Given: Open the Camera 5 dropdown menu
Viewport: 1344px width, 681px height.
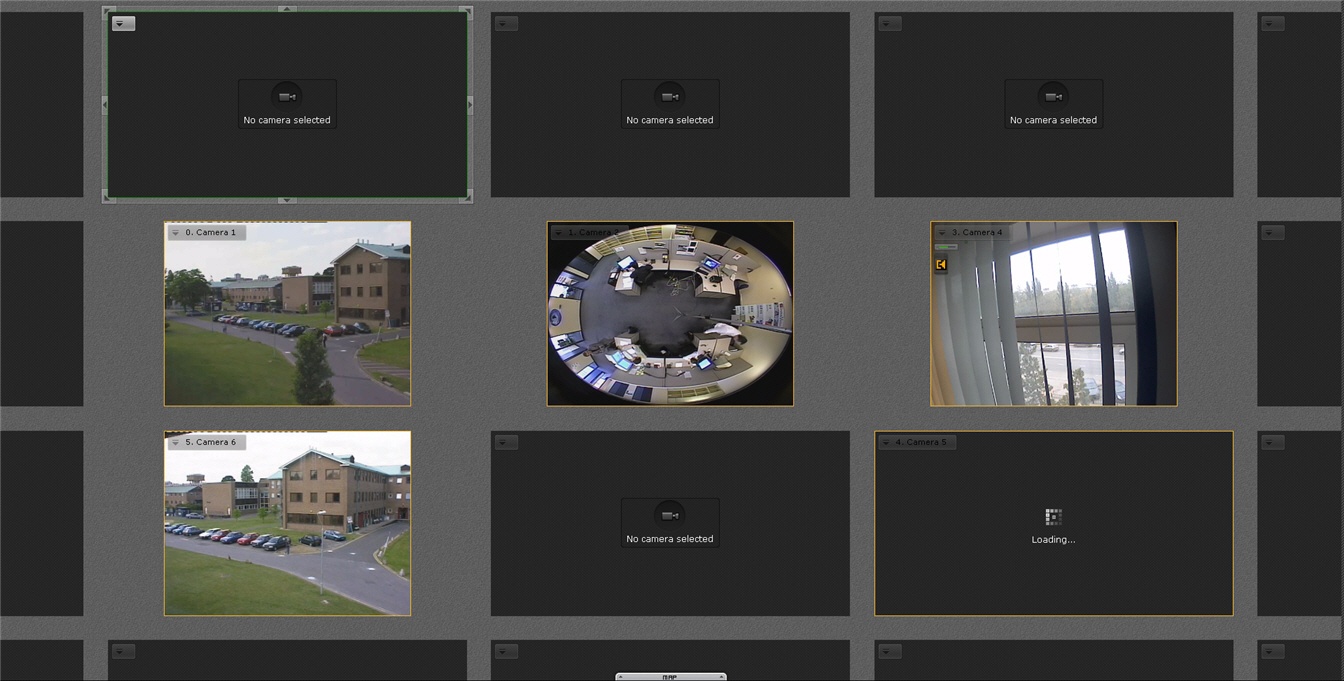Looking at the screenshot, I should 886,442.
